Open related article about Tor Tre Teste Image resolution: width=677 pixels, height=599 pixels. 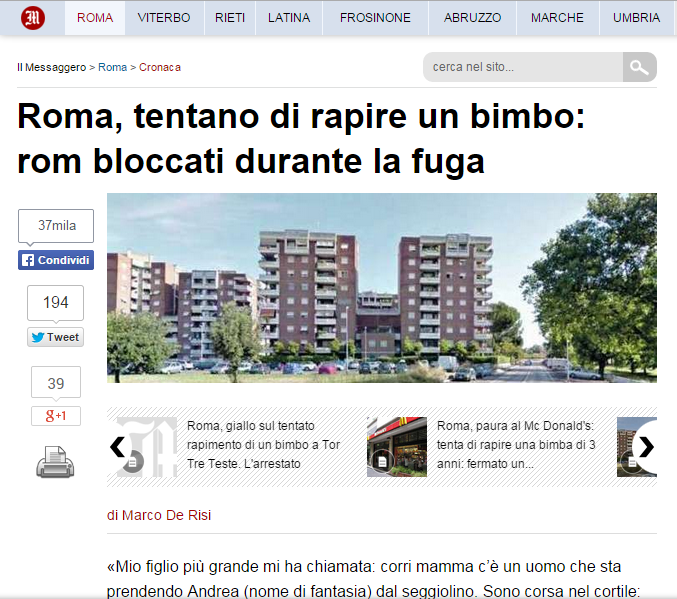coord(263,445)
